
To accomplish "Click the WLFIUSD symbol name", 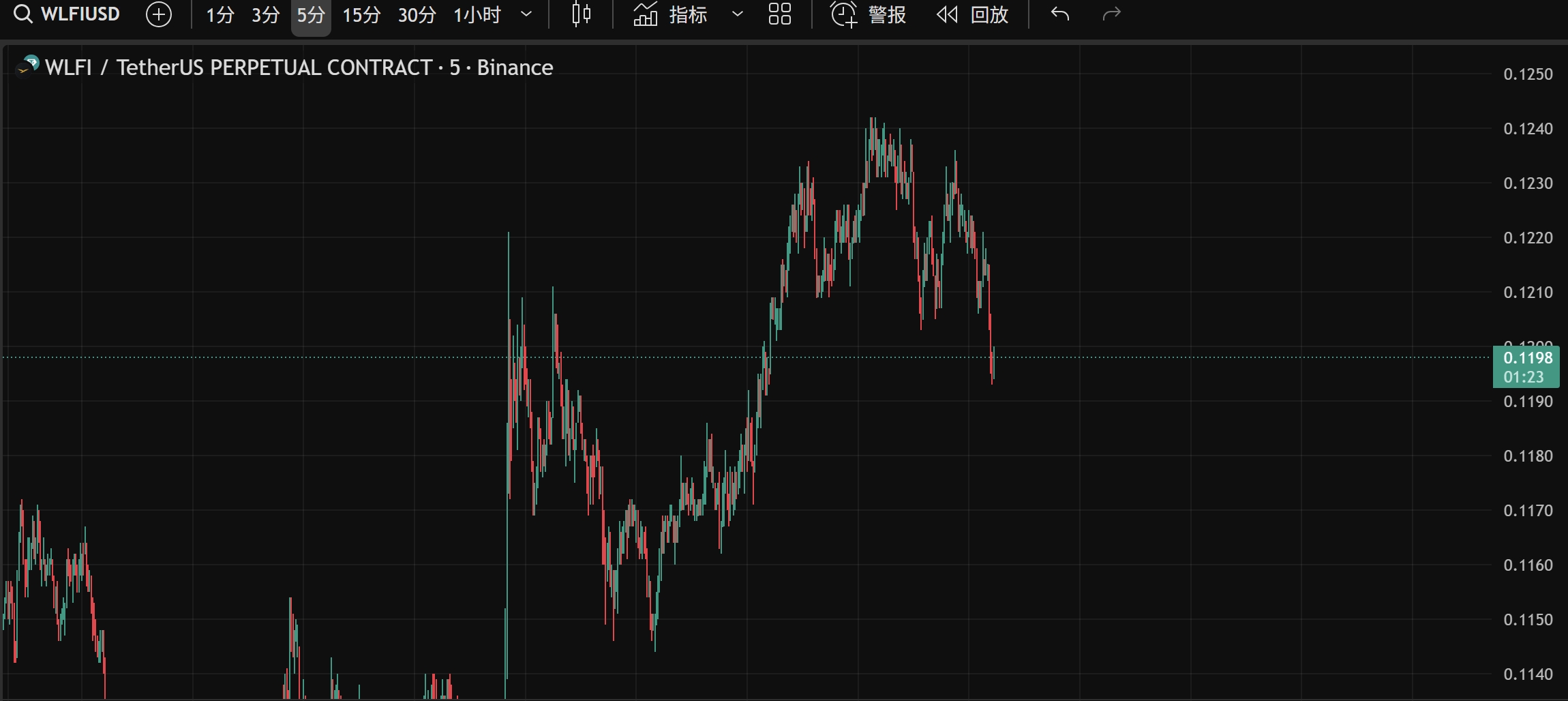I will tap(80, 14).
